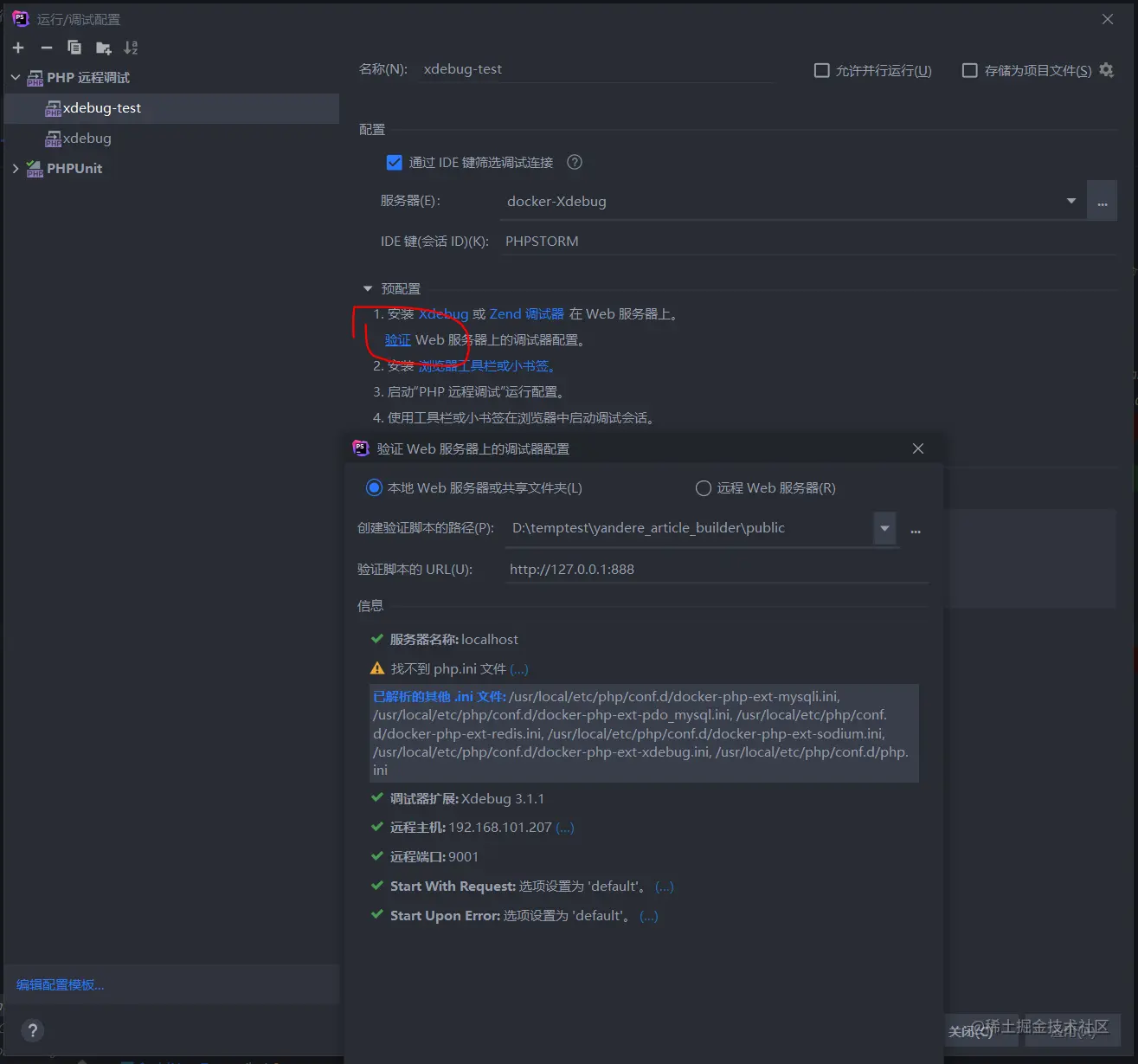1138x1064 pixels.
Task: Open 编辑配置模板... link
Action: pyautogui.click(x=60, y=985)
